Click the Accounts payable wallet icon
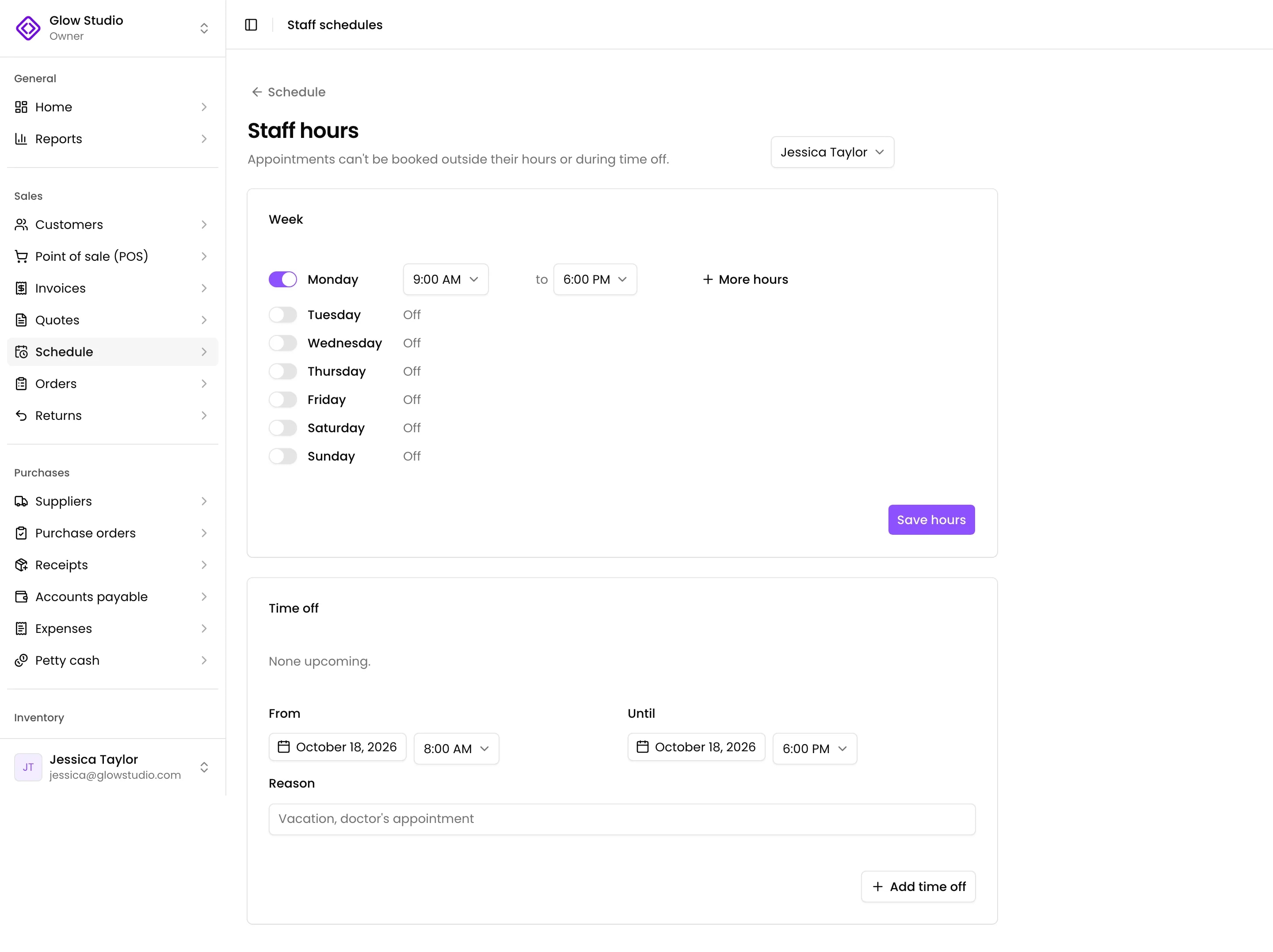This screenshot has height=952, width=1273. 21,597
